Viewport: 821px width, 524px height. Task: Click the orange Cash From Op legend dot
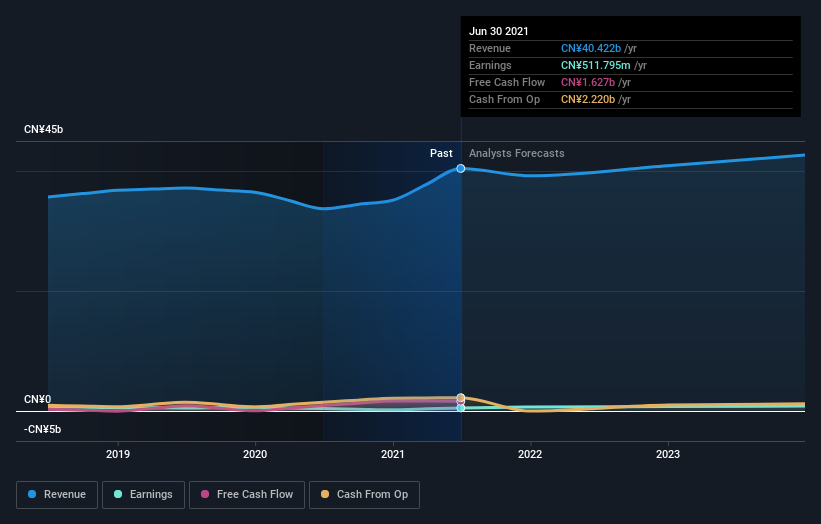[325, 494]
